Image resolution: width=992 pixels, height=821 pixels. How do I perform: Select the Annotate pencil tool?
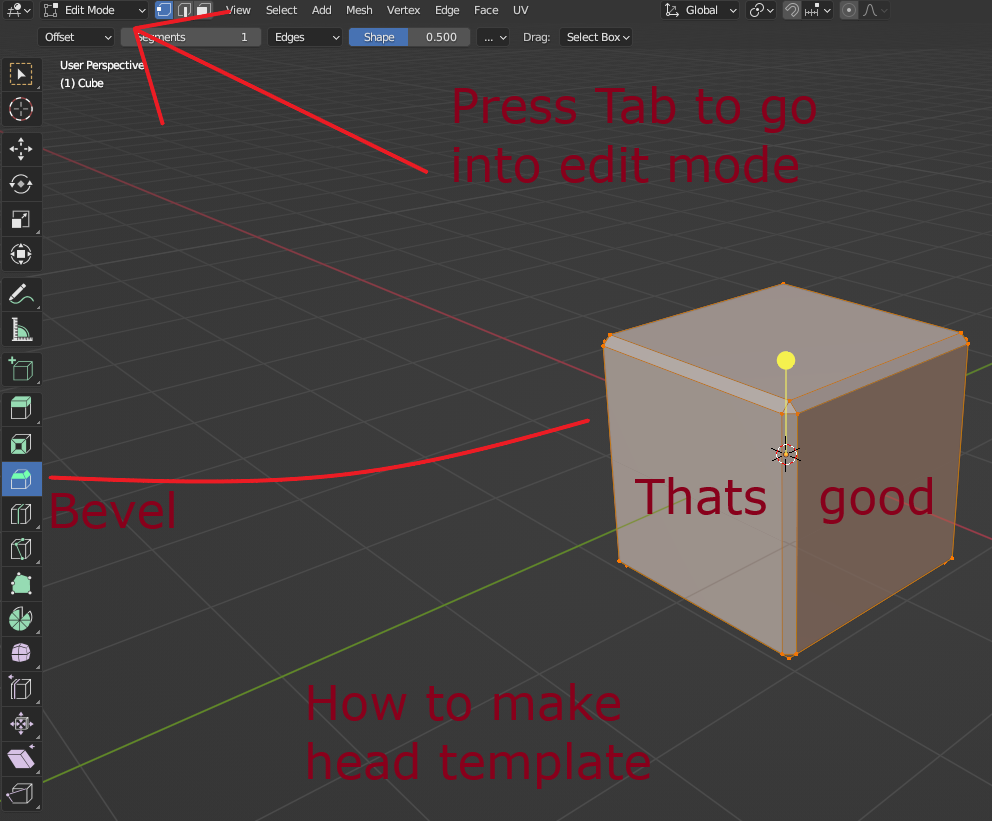point(21,295)
